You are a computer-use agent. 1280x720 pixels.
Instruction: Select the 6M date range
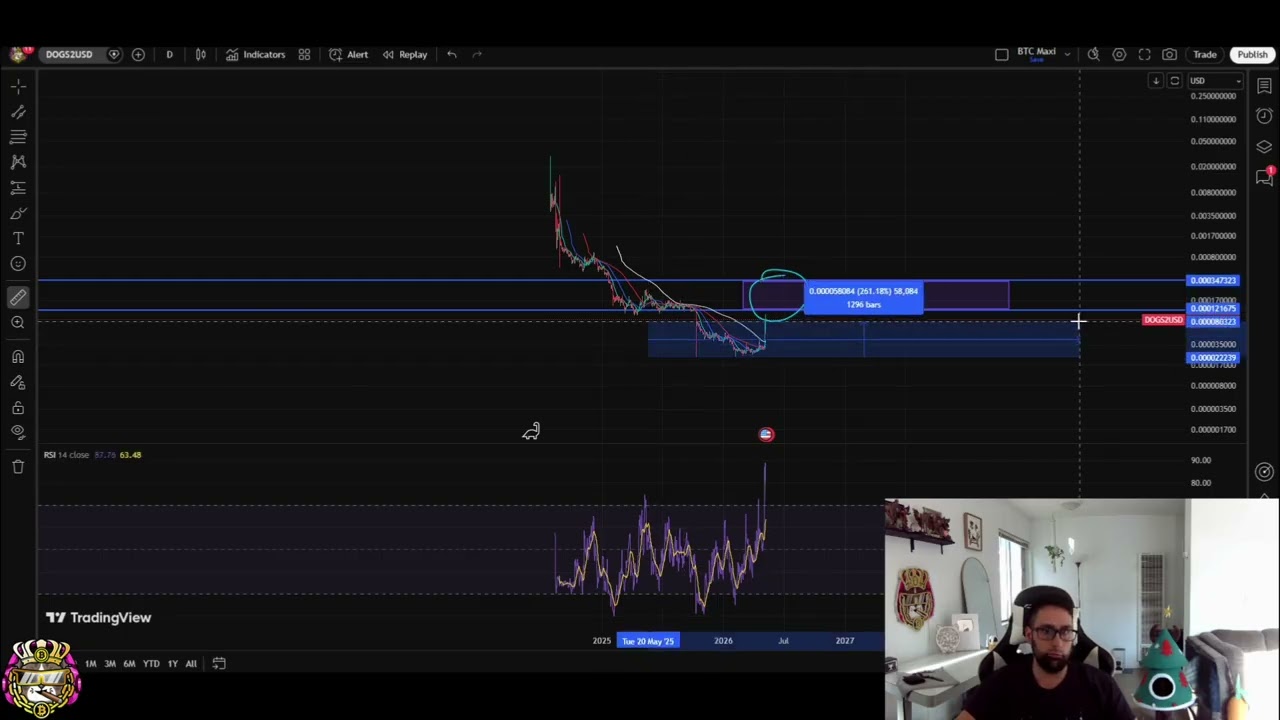129,663
